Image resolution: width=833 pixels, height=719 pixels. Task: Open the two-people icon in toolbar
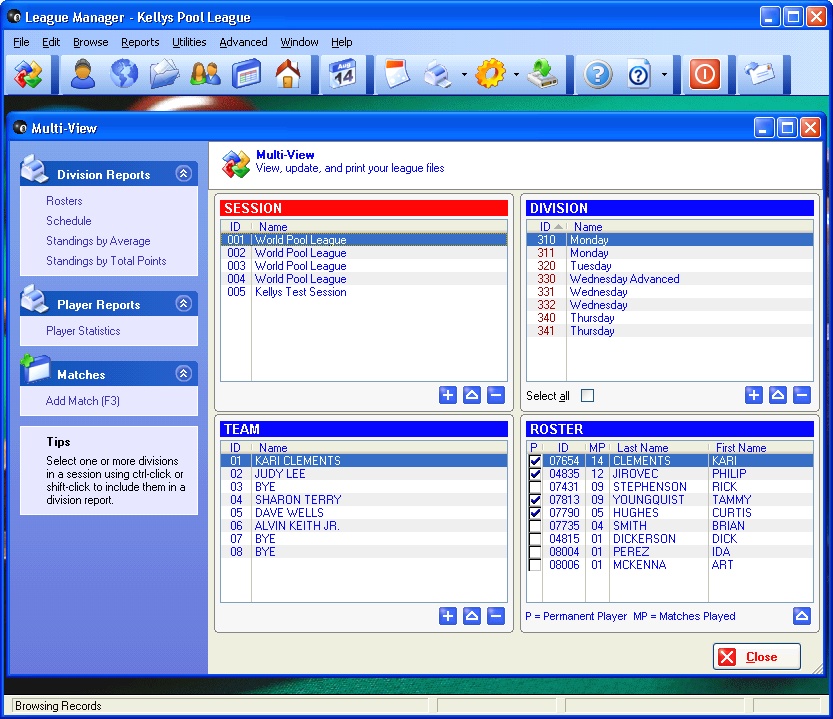[x=205, y=75]
